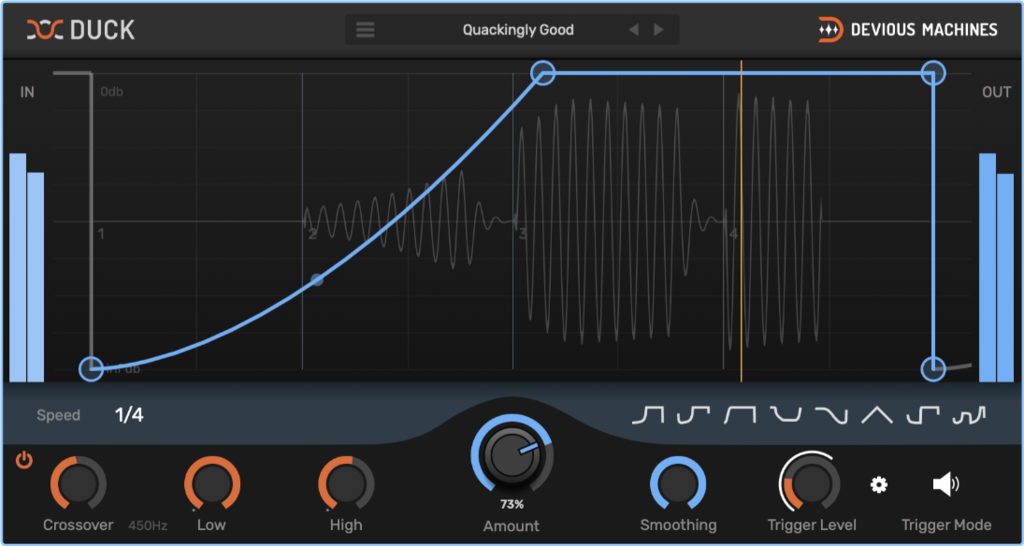Click the Crossover label
Image resolution: width=1024 pixels, height=546 pixels.
tap(78, 525)
